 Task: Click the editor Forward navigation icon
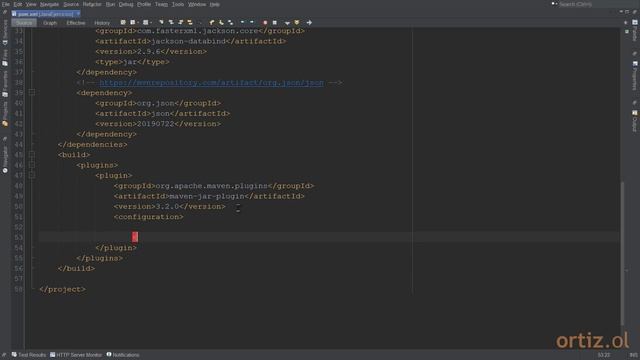click(x=145, y=22)
